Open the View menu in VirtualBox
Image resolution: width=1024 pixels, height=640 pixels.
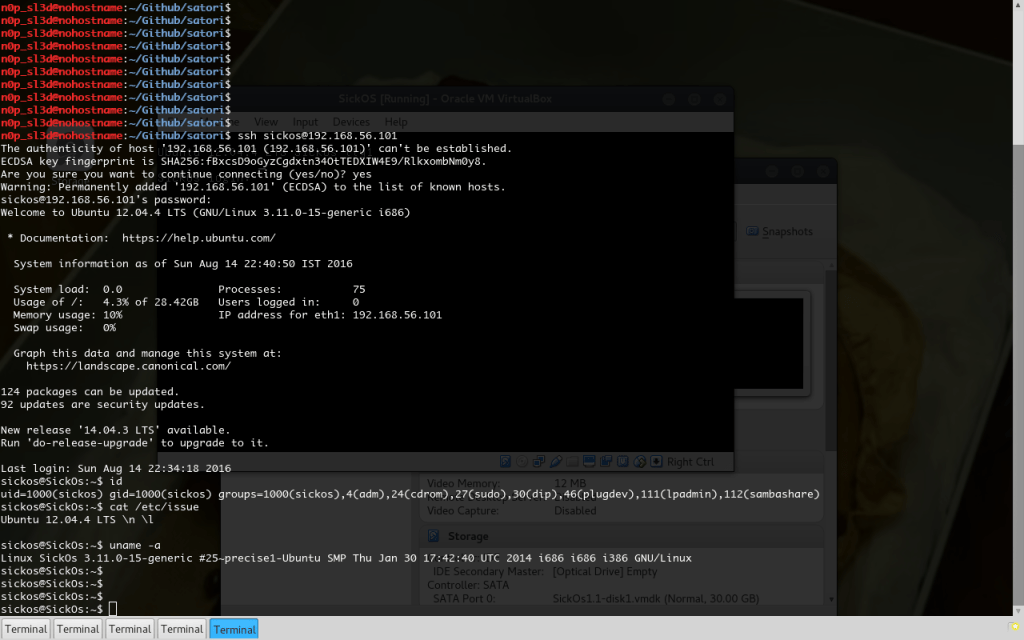click(x=266, y=121)
